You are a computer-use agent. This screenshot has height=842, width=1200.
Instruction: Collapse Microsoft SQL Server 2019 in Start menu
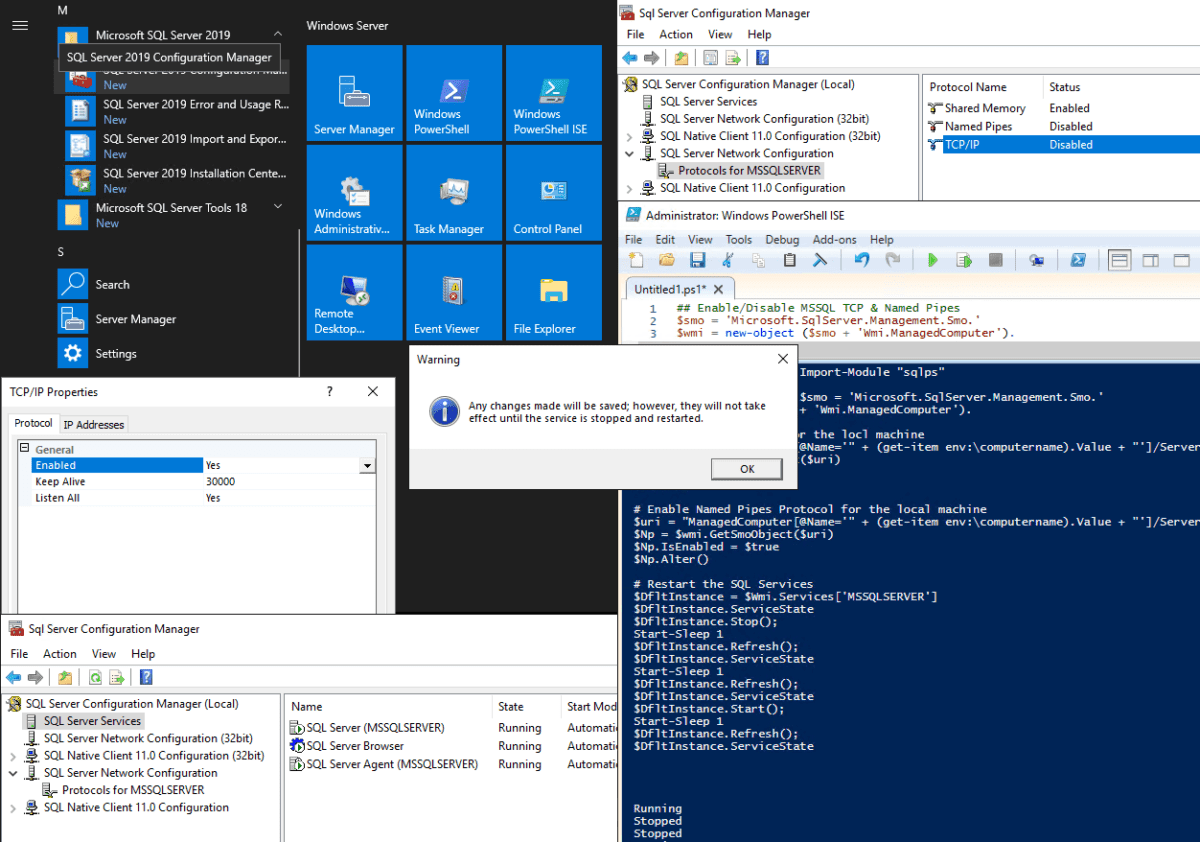[278, 32]
